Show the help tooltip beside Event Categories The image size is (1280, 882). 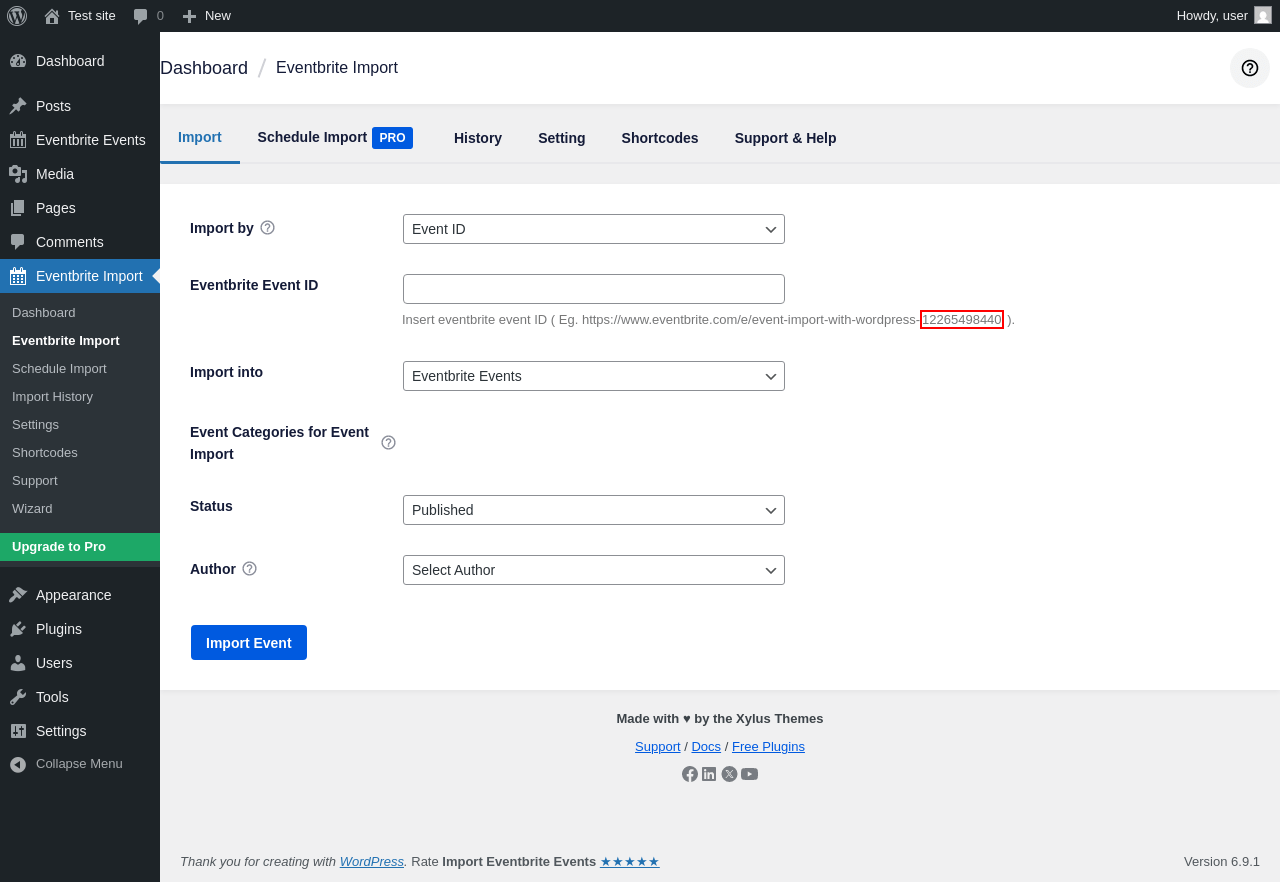[388, 442]
